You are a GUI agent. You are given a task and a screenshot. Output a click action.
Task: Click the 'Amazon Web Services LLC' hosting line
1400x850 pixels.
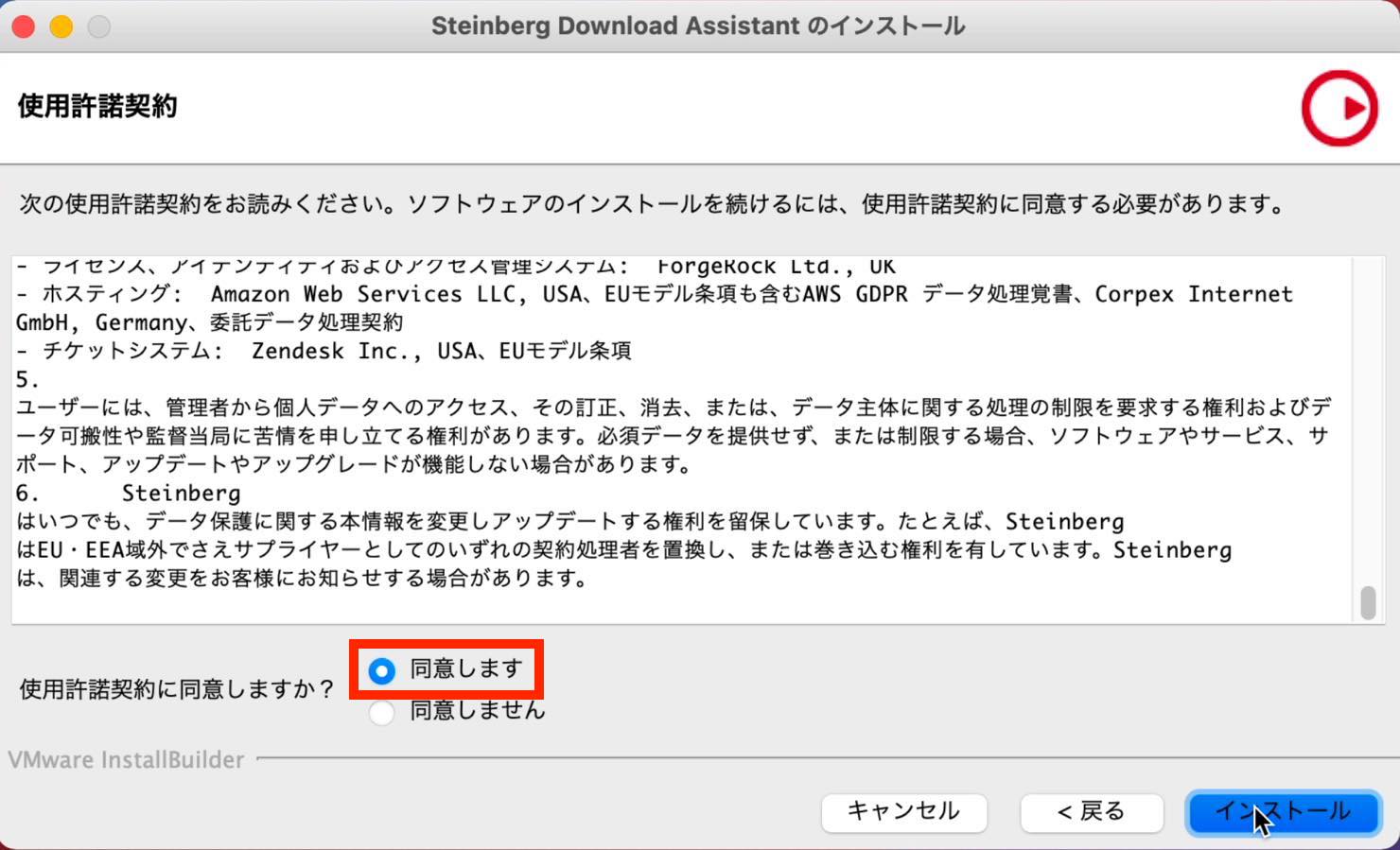pyautogui.click(x=654, y=294)
